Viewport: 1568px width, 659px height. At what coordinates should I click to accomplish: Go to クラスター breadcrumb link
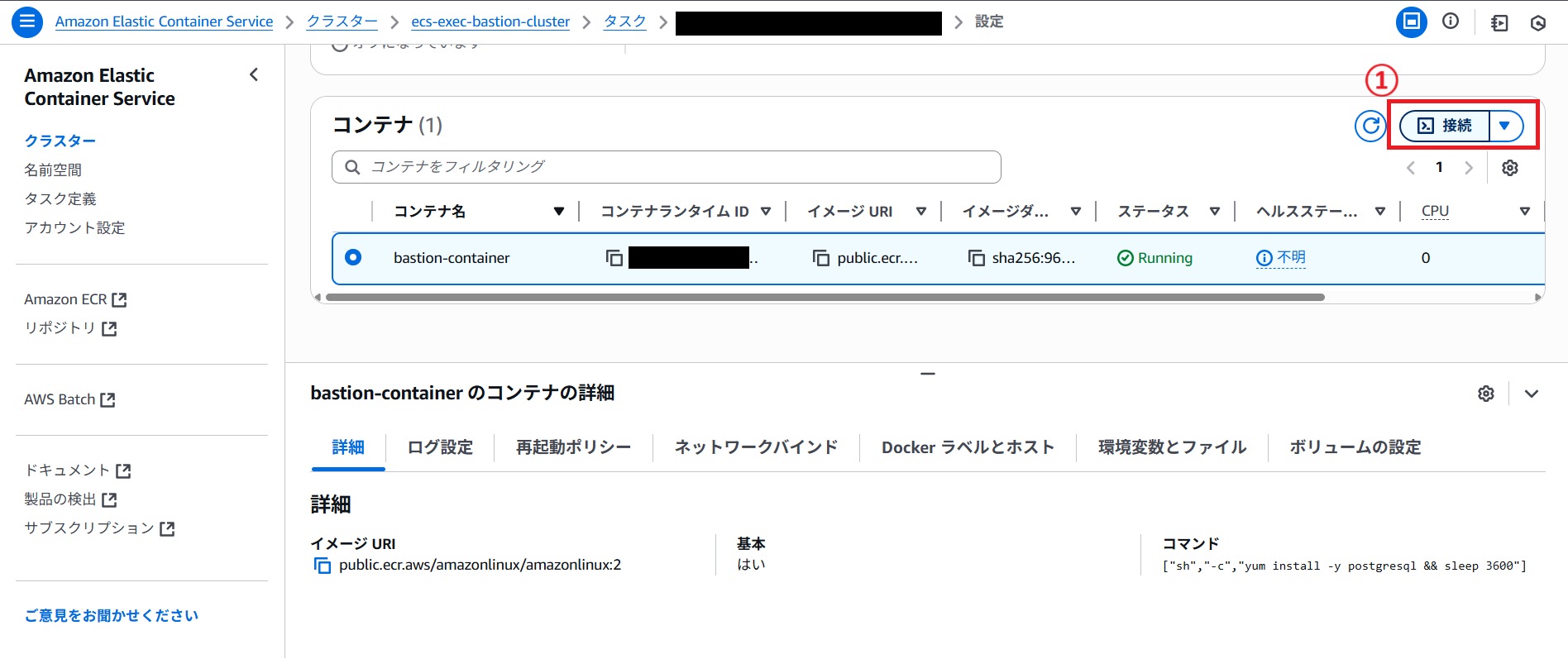click(342, 21)
